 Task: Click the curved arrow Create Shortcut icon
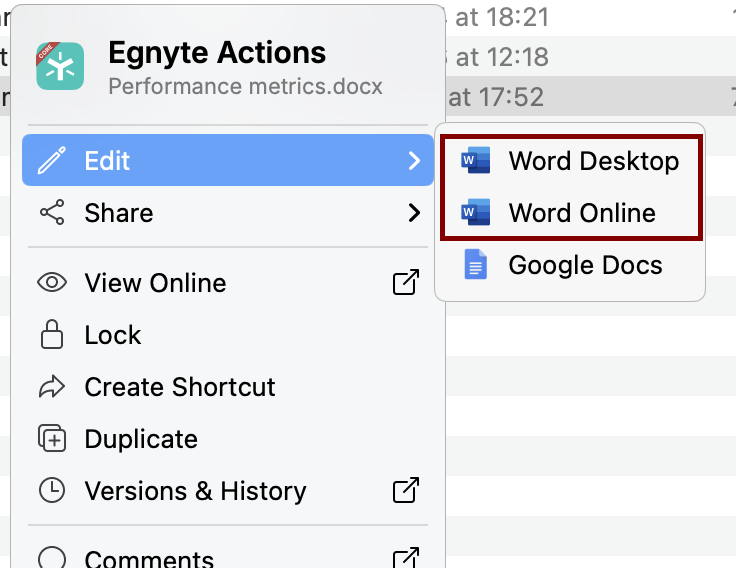(x=52, y=386)
